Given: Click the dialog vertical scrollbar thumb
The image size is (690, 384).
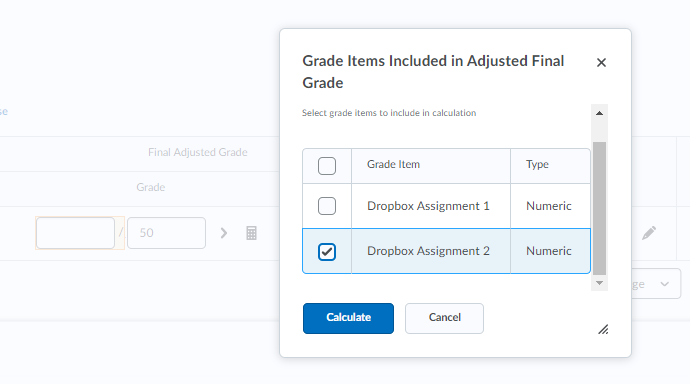Looking at the screenshot, I should click(599, 208).
